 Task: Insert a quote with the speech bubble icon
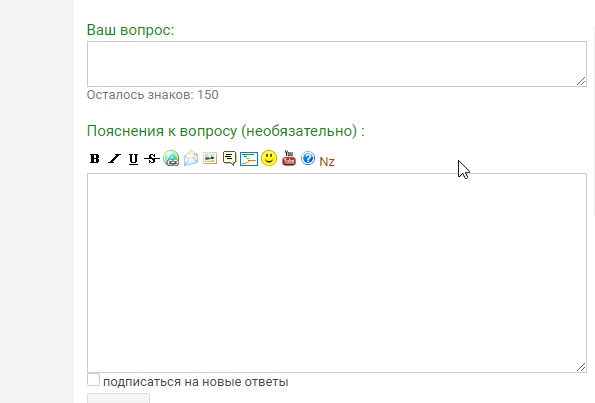(230, 158)
